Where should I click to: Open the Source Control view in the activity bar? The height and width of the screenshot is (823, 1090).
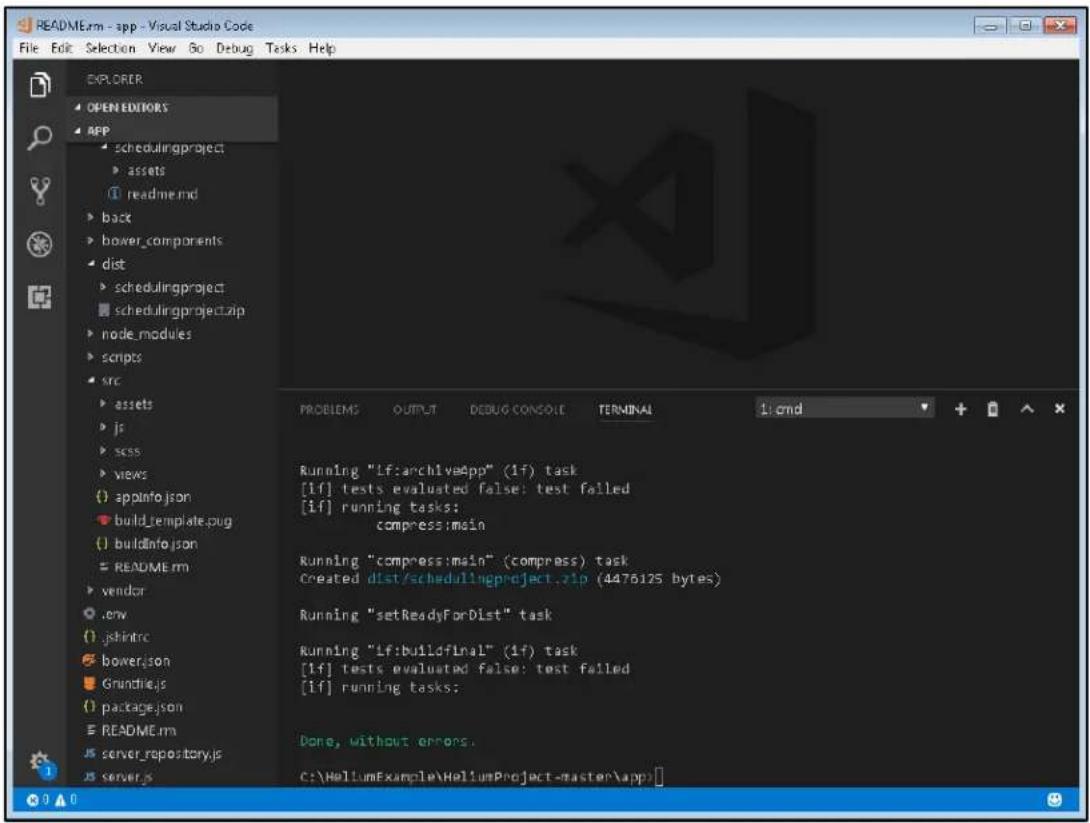pyautogui.click(x=40, y=190)
